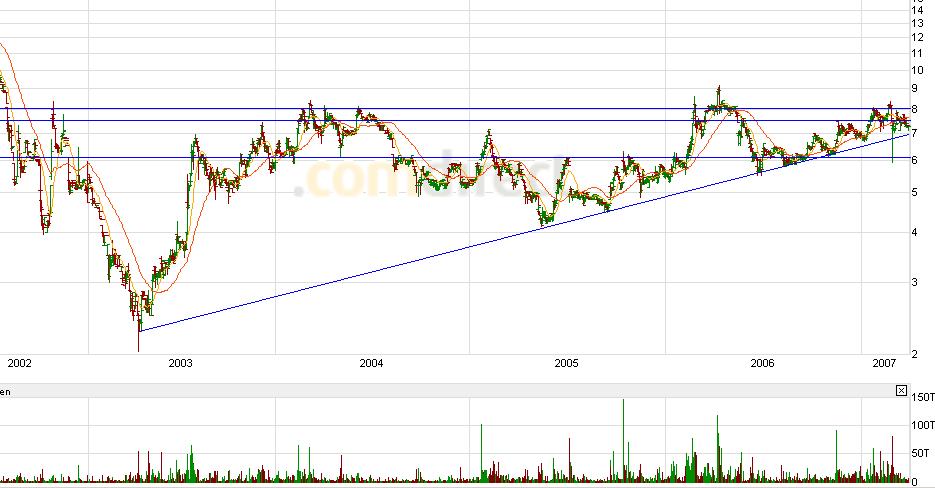Click price axis value 11
This screenshot has height=488, width=935.
point(918,53)
